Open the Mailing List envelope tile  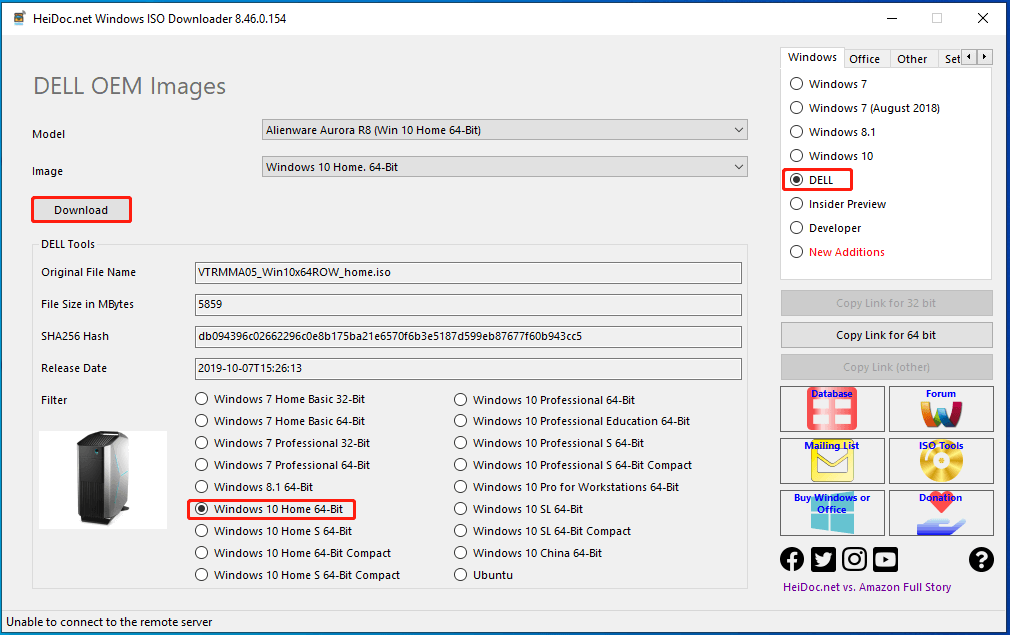(x=832, y=461)
